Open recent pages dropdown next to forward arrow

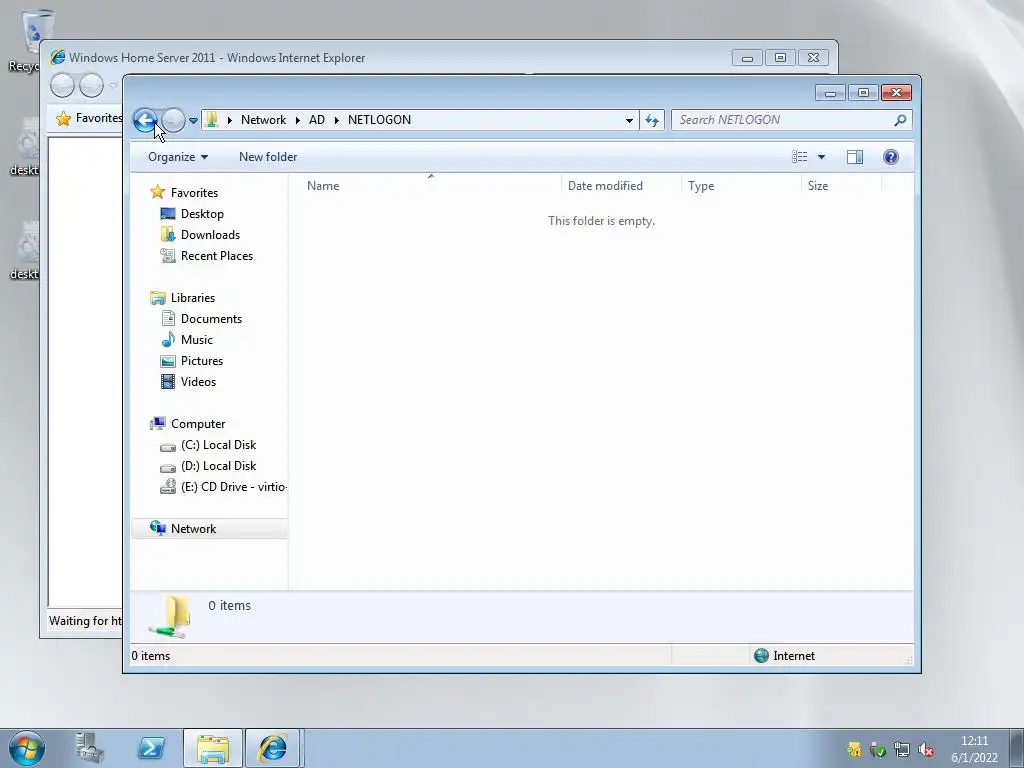(193, 121)
